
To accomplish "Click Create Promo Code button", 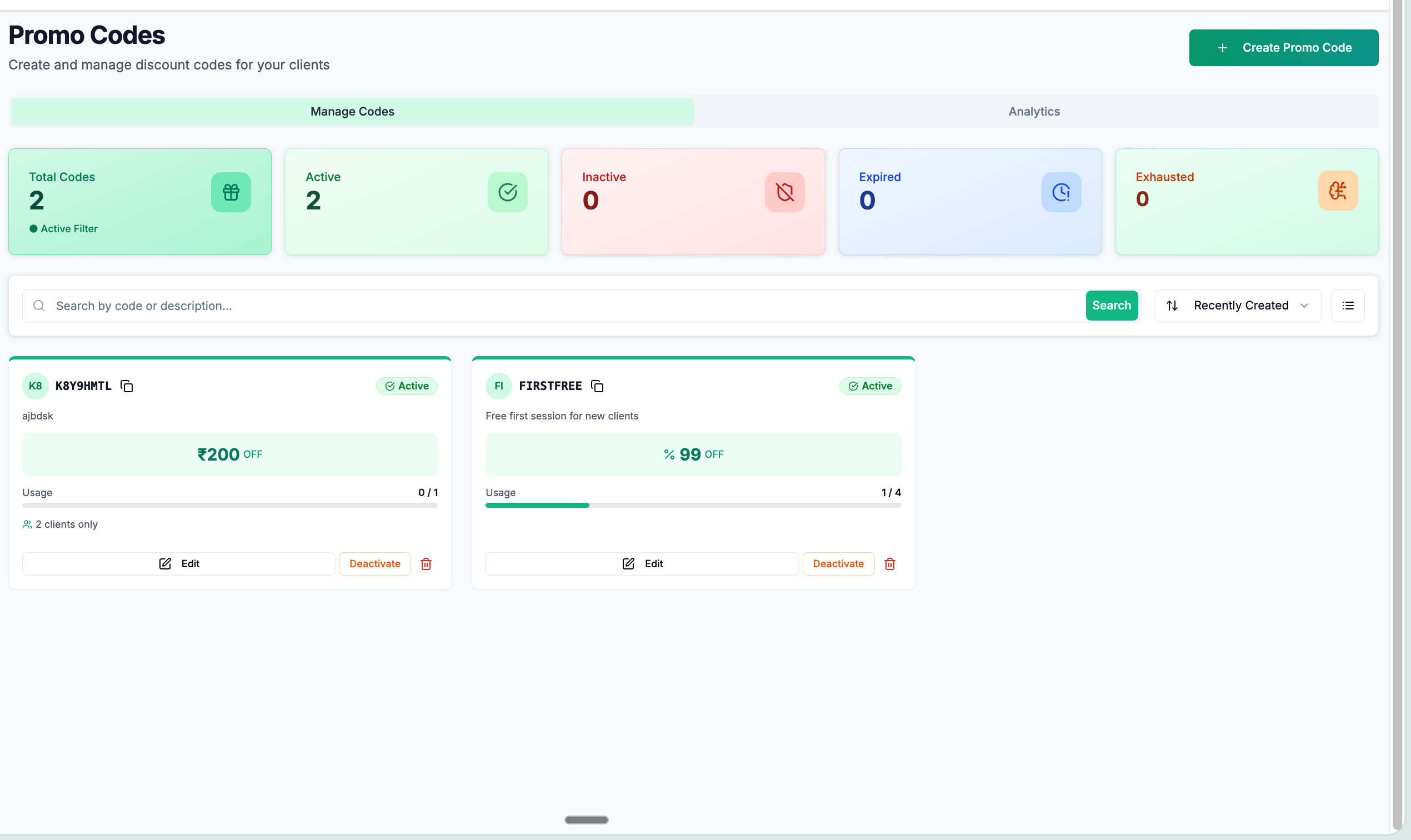I will coord(1284,48).
